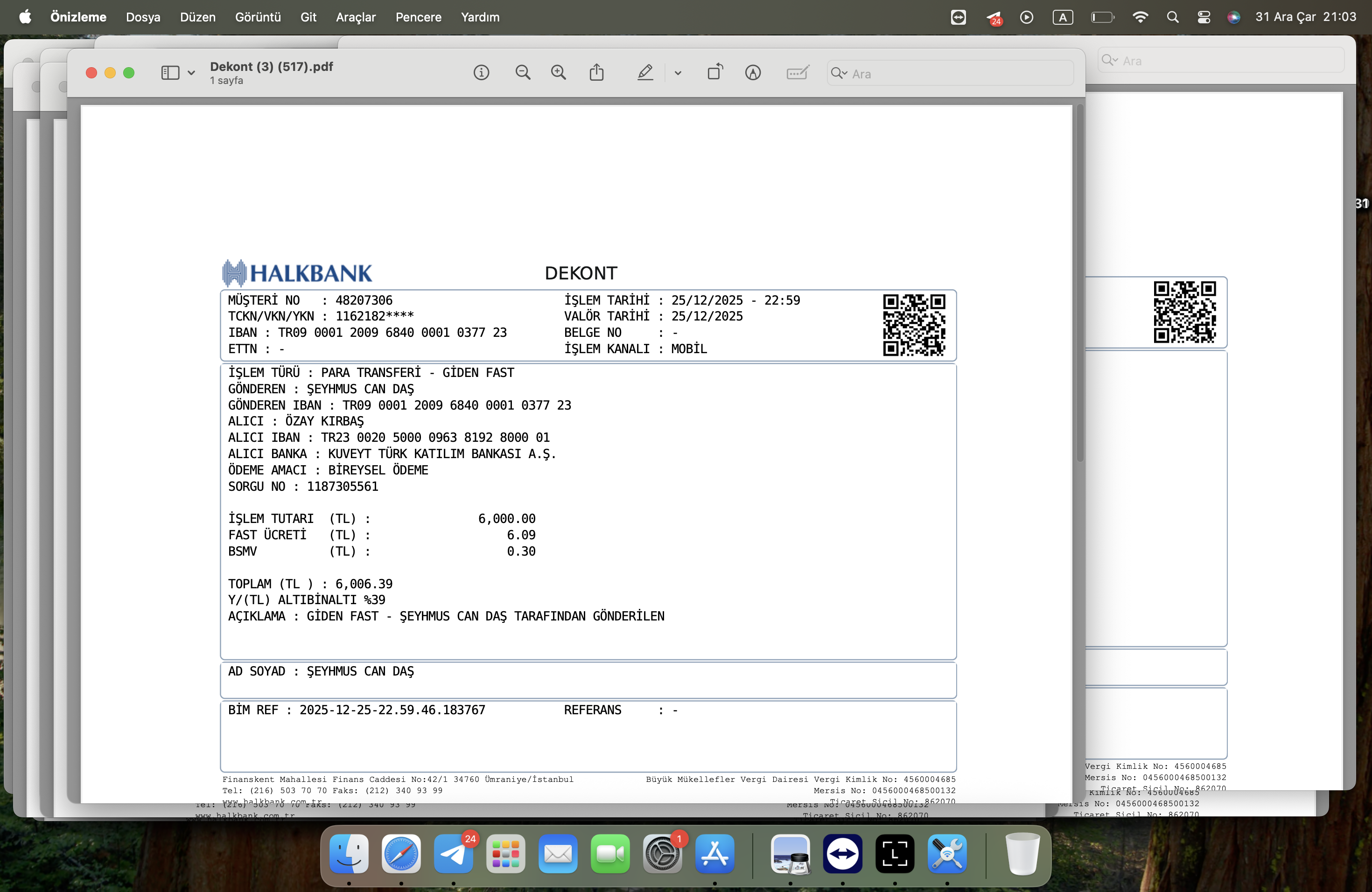Zoom in on the PDF
The width and height of the screenshot is (1372, 892).
coord(559,73)
